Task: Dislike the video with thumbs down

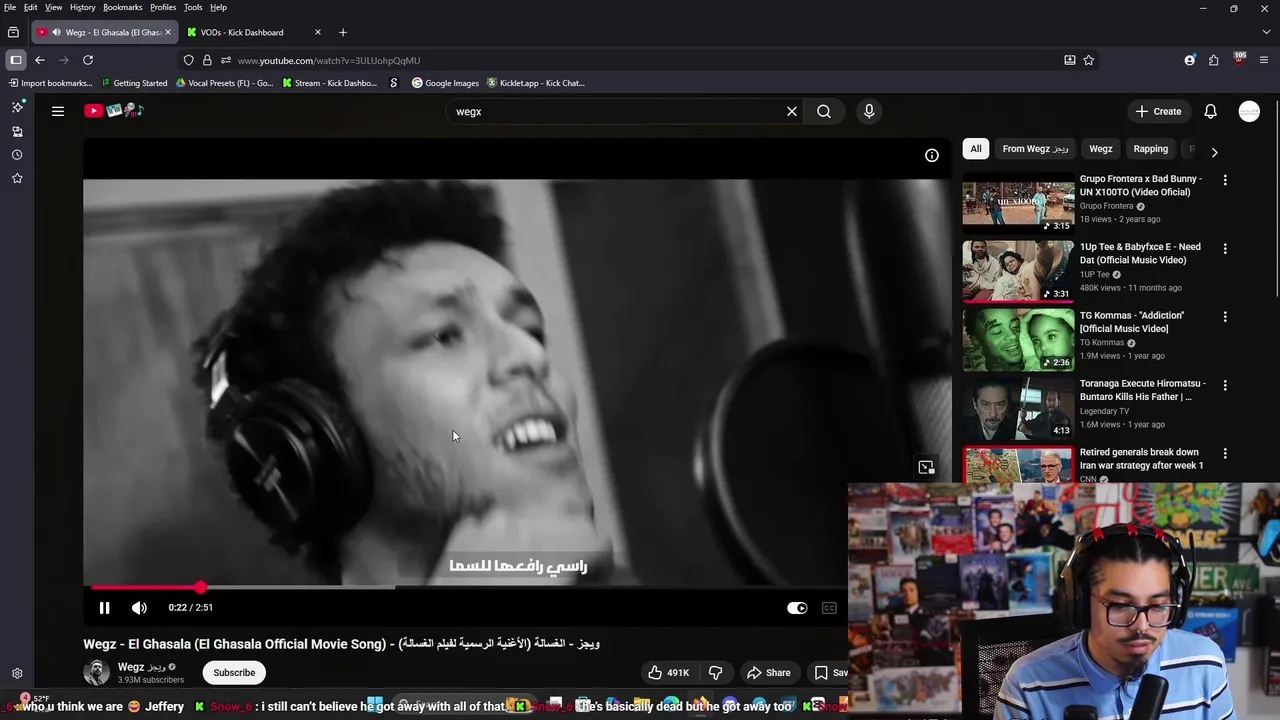Action: (x=715, y=672)
